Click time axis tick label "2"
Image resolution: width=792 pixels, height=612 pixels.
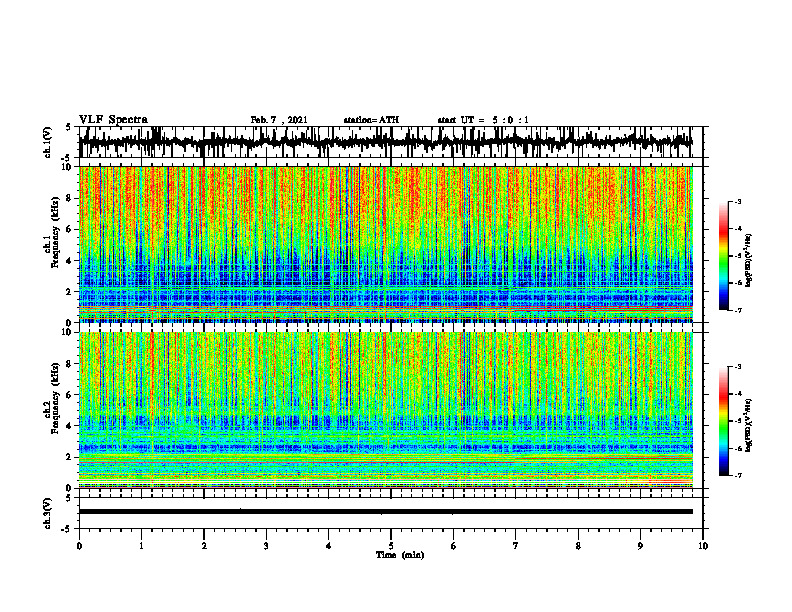coord(204,546)
